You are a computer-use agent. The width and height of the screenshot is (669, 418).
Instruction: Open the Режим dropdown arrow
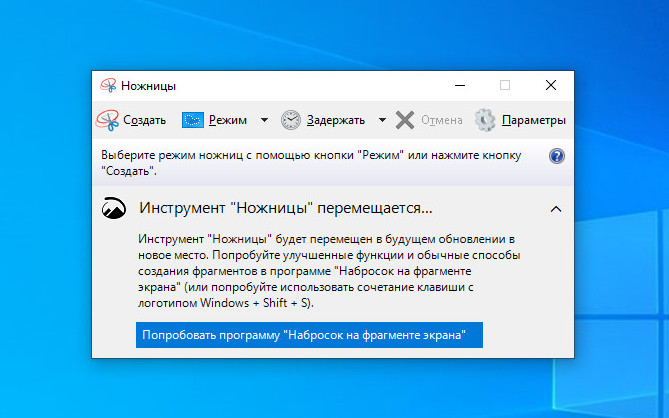click(x=265, y=120)
